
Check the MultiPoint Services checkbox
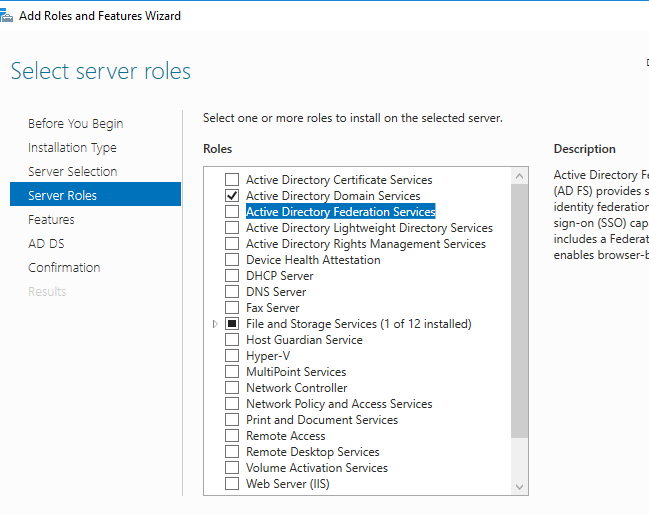232,372
